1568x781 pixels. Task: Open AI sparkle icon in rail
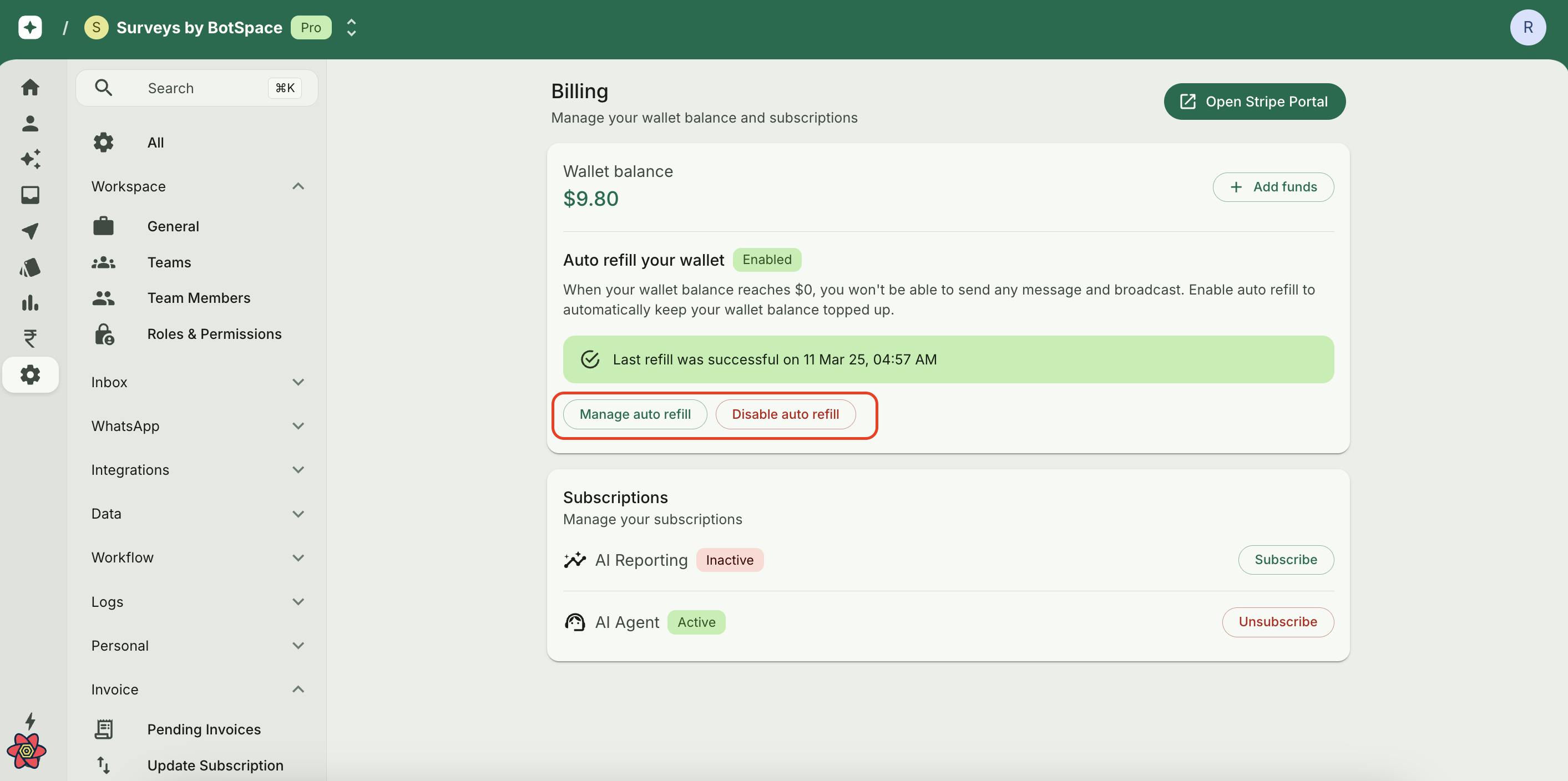tap(30, 159)
